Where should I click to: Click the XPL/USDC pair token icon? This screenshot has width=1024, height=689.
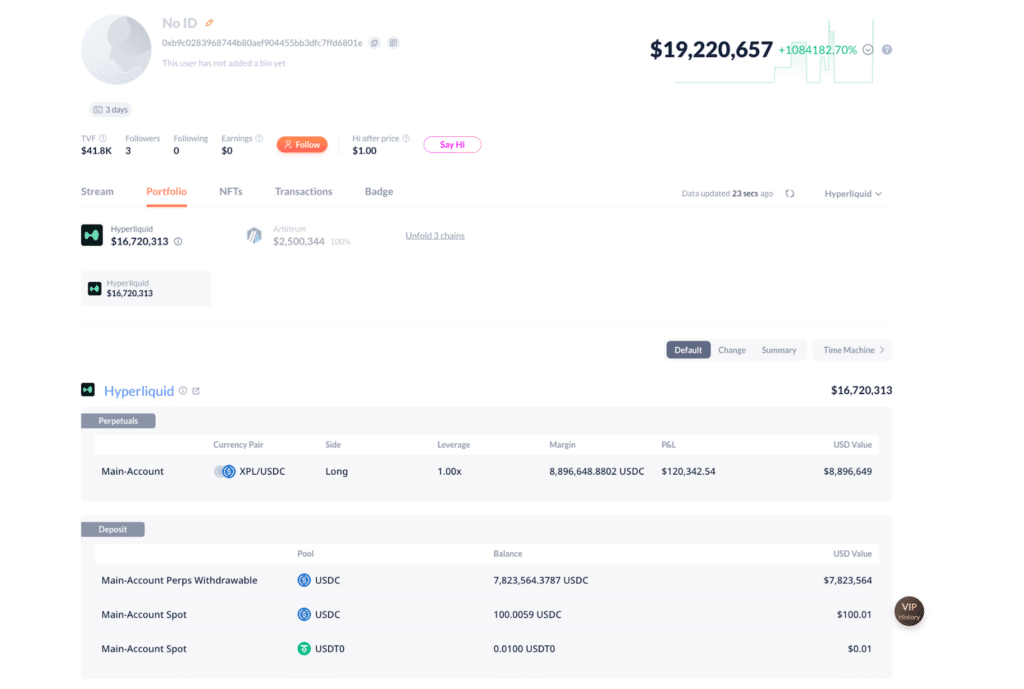225,472
